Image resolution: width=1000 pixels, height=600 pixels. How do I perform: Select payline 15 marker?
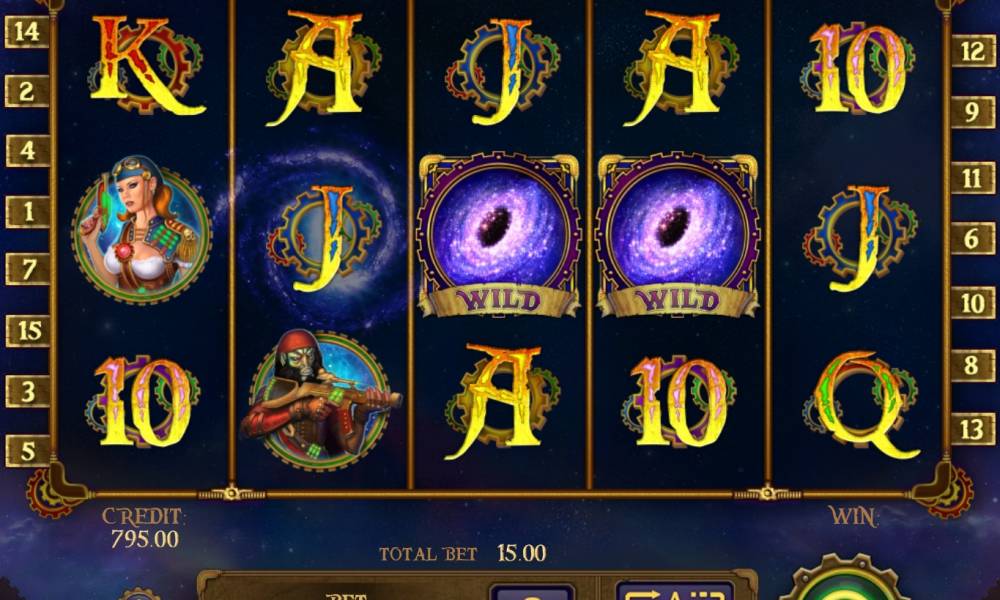[27, 331]
